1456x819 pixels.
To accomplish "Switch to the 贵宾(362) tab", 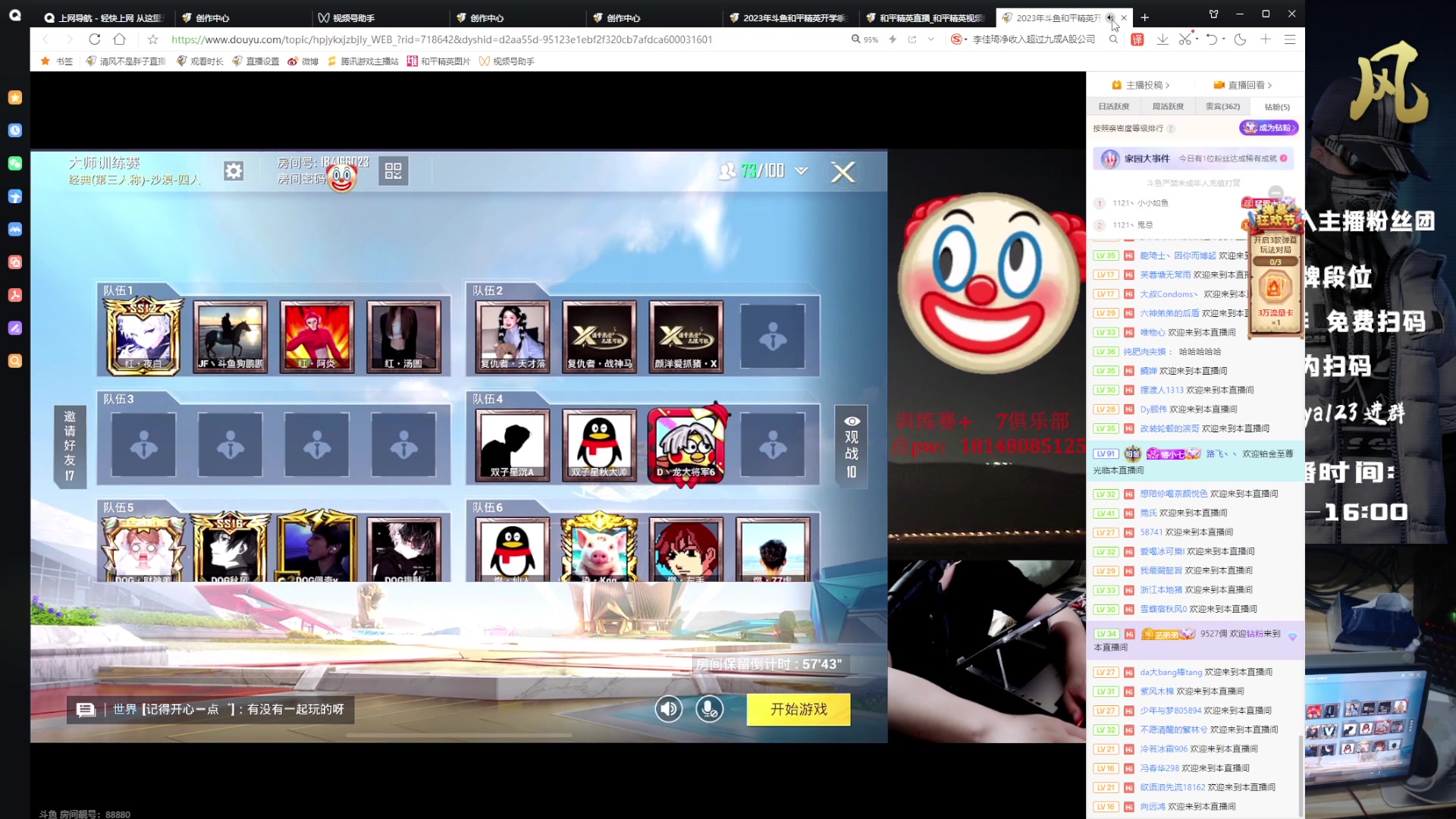I will click(1222, 107).
